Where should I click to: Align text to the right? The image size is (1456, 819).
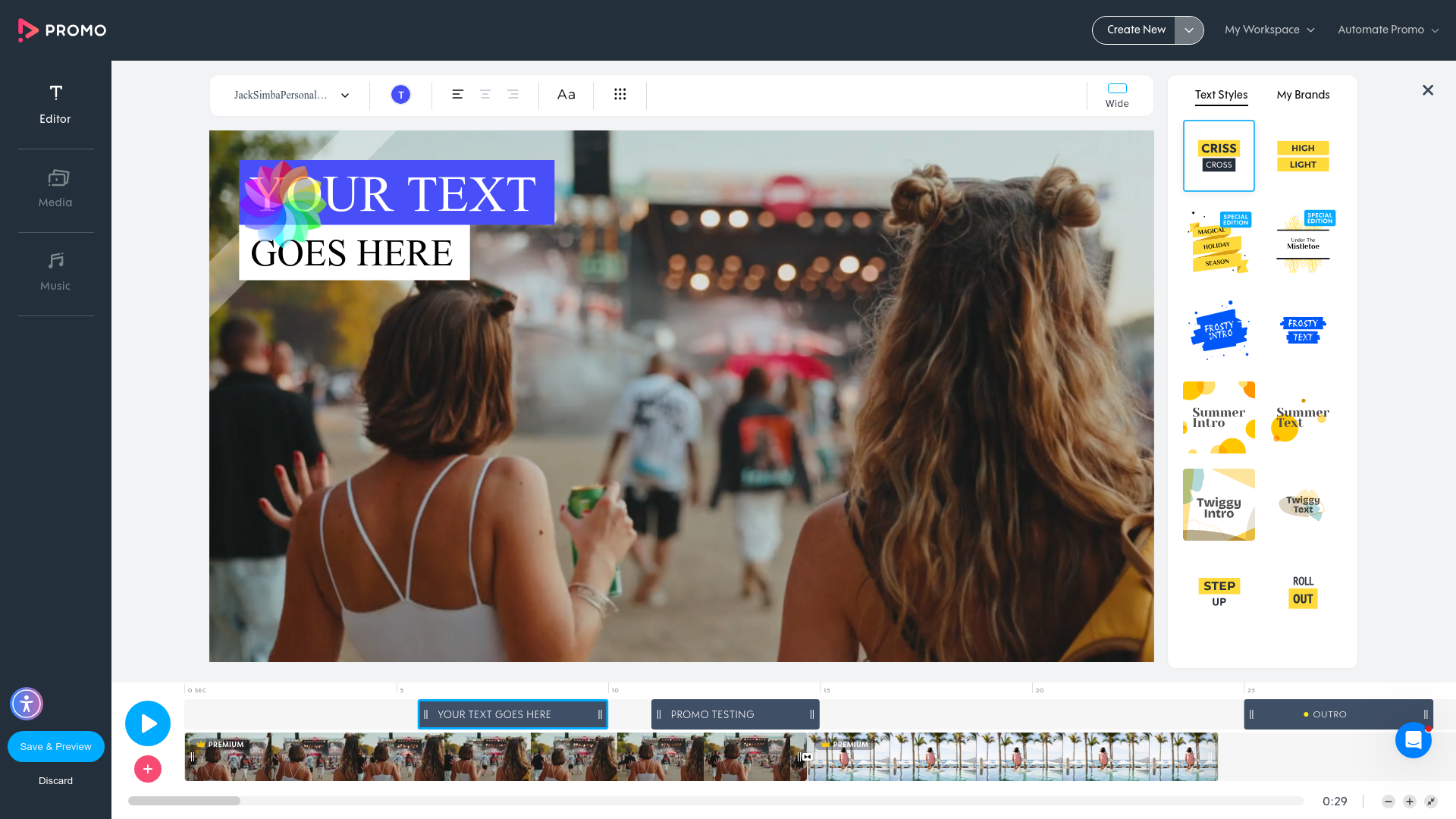[513, 94]
